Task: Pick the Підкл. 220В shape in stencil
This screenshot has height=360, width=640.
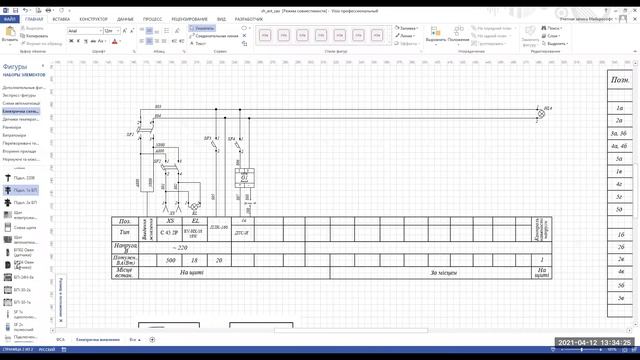Action: pyautogui.click(x=20, y=178)
